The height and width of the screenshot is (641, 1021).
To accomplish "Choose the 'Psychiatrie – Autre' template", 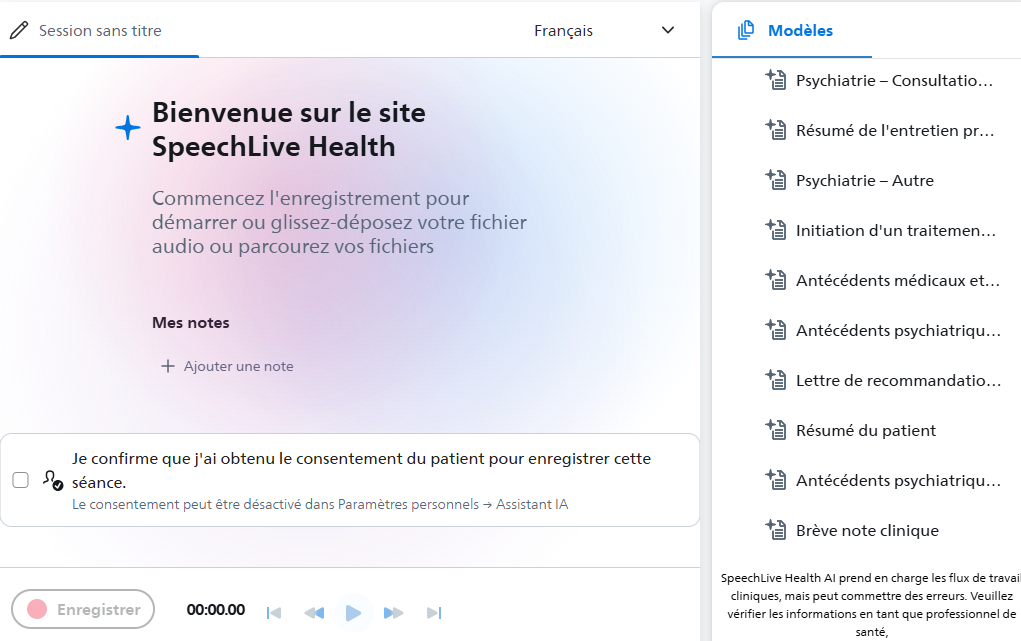I will (x=865, y=180).
